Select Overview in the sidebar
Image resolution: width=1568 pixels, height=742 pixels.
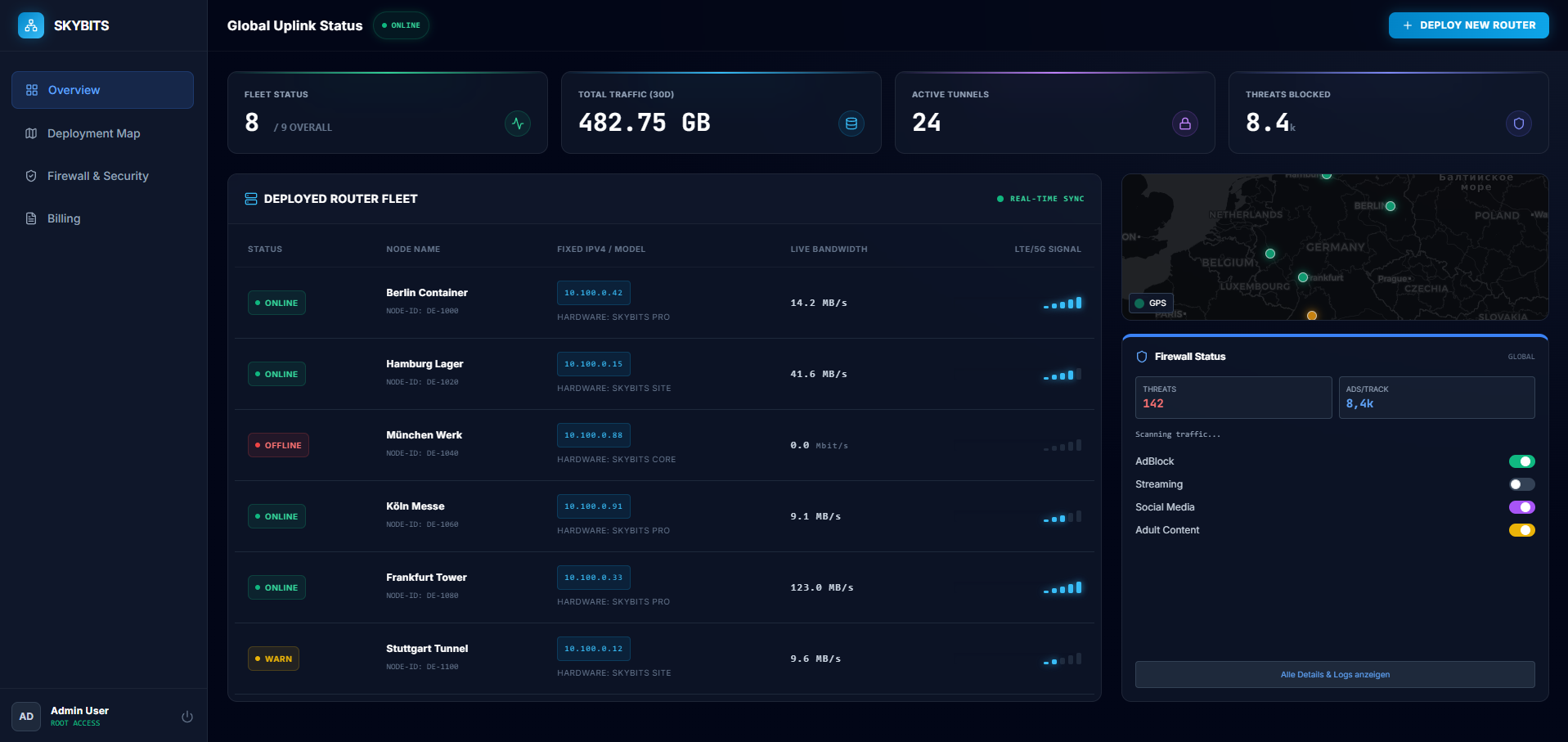(x=74, y=90)
